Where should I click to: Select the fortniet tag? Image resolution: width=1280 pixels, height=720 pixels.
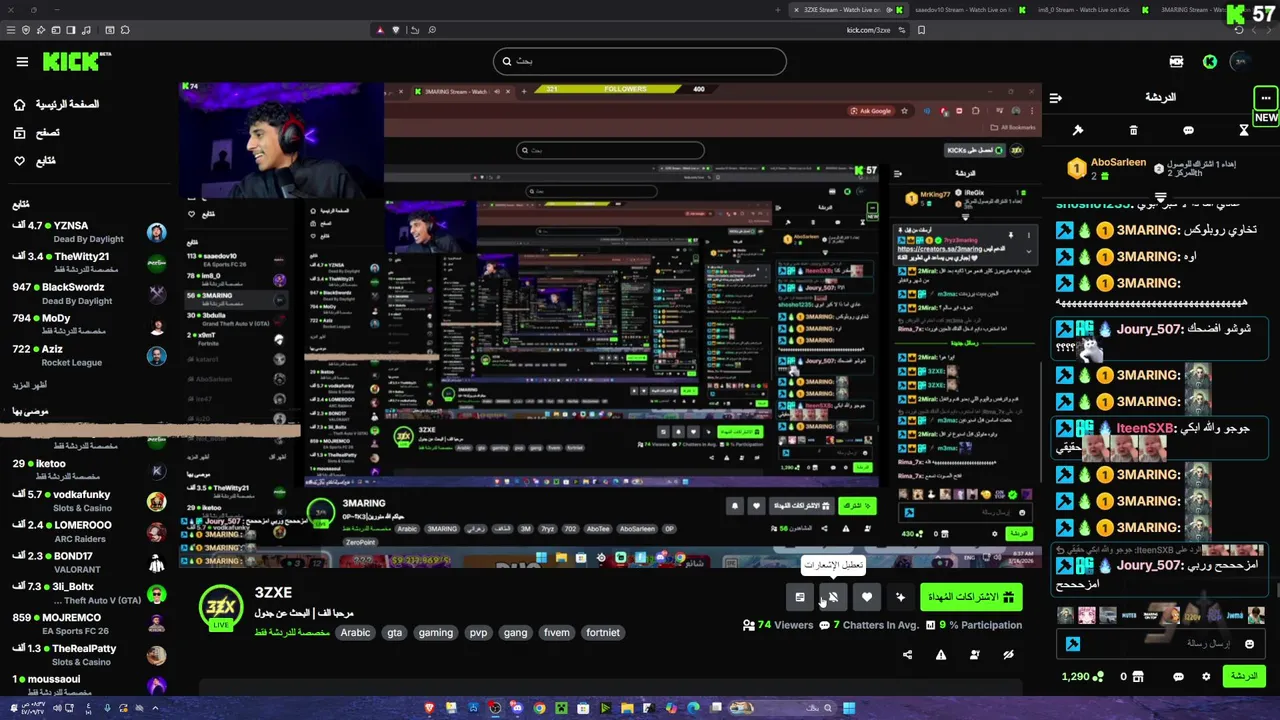603,632
